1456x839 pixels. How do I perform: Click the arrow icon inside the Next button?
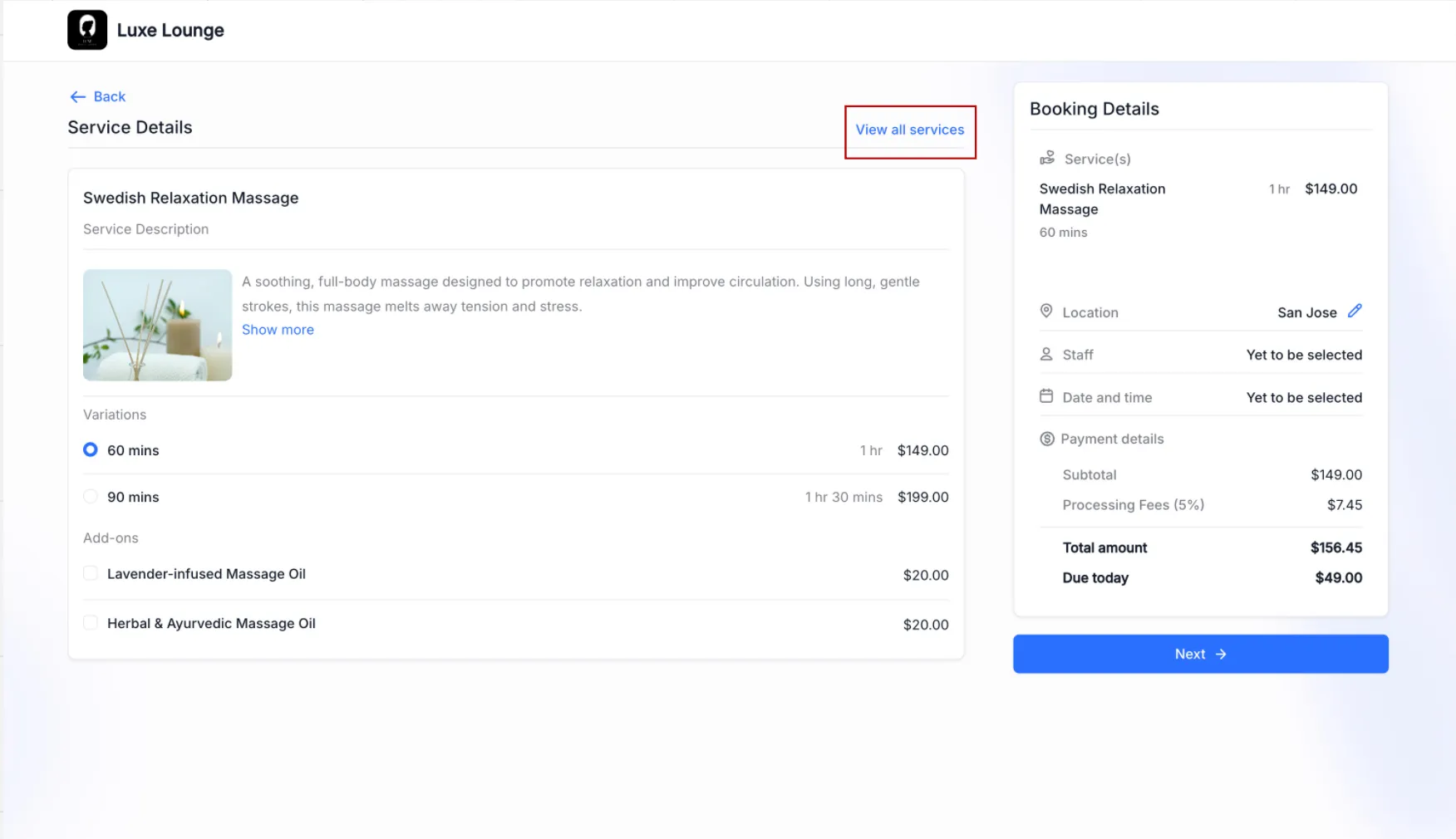coord(1221,654)
